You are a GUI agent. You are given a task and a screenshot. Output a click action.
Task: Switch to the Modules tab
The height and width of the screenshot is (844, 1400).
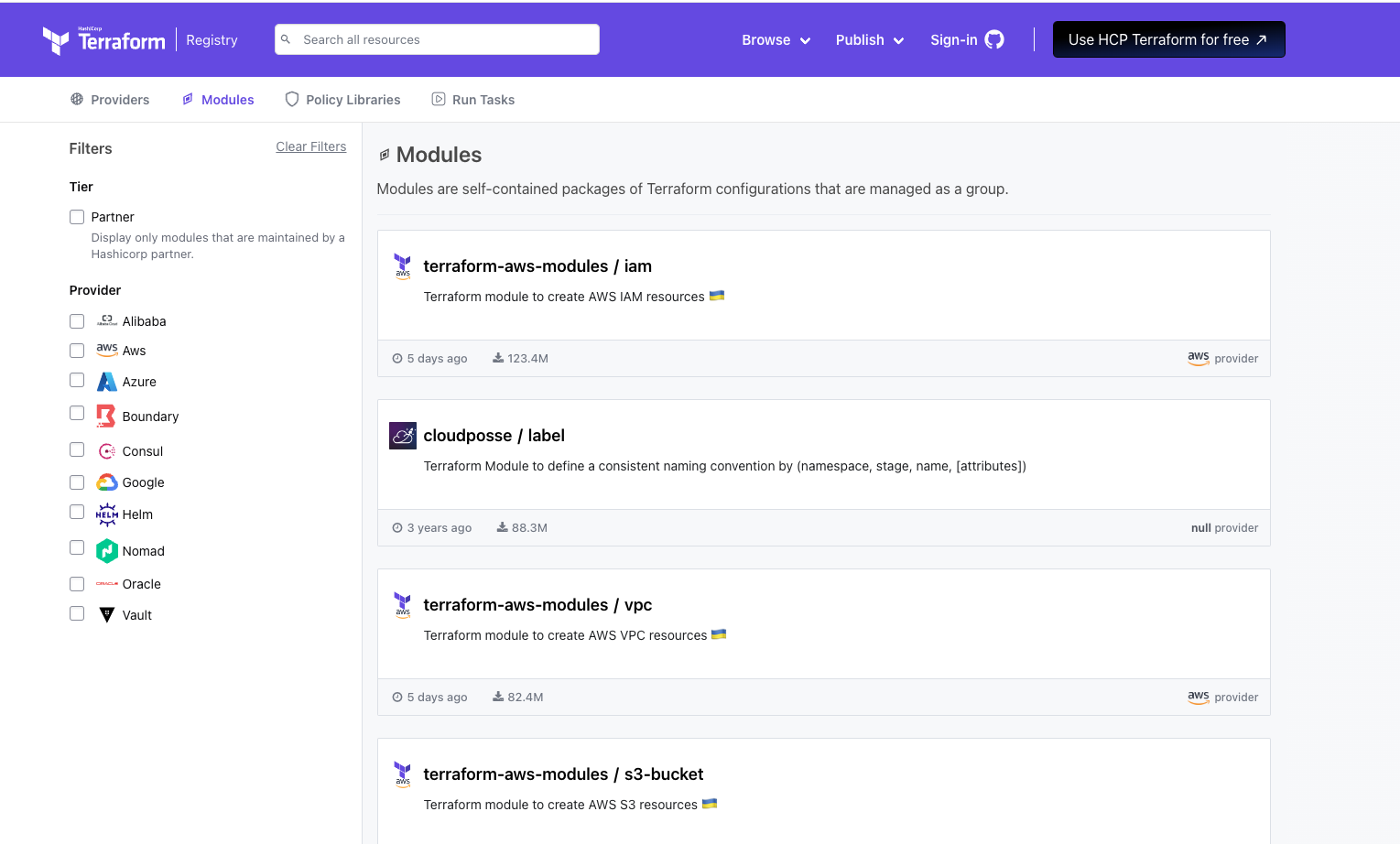coord(218,99)
